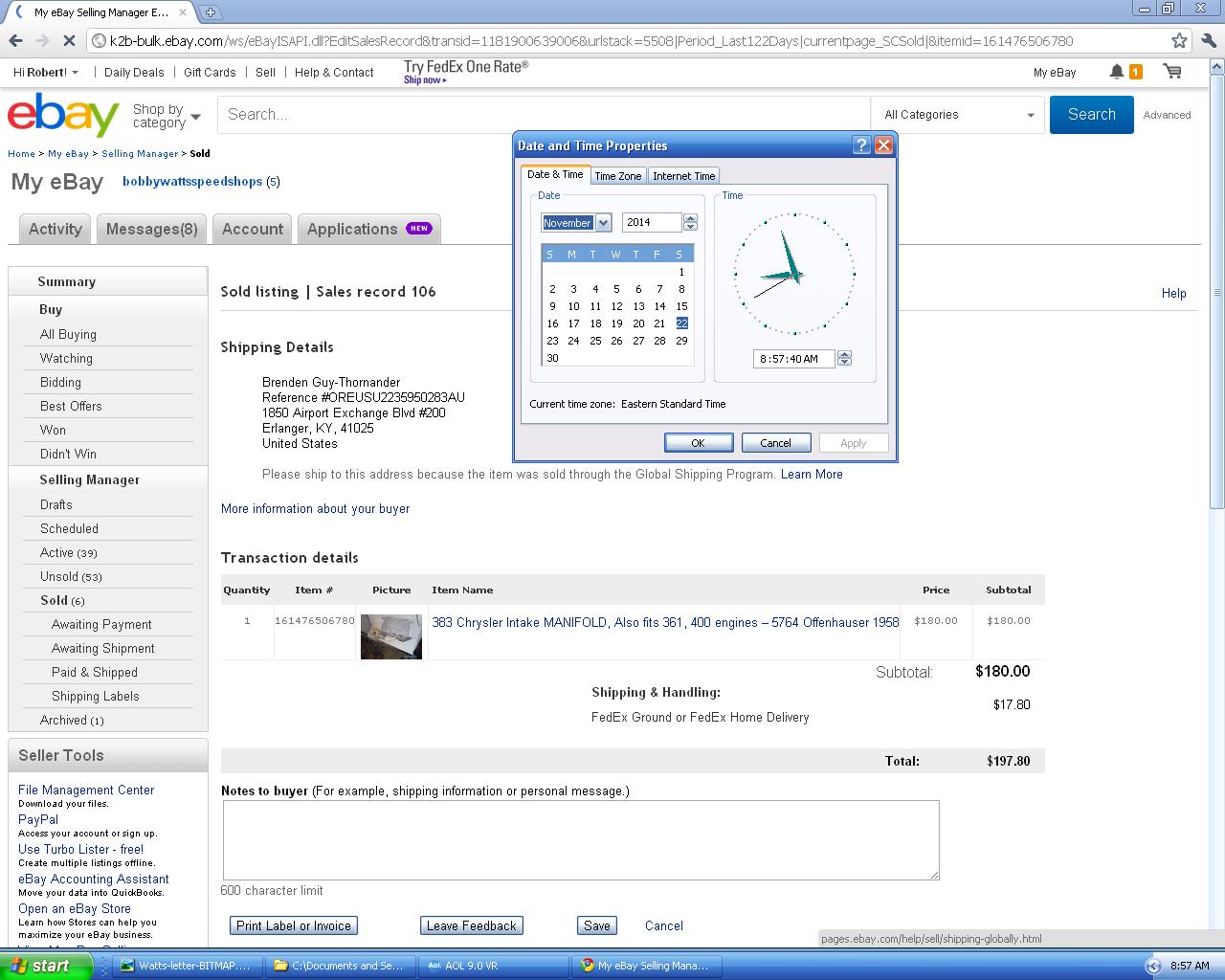Open the All Categories dropdown
1225x980 pixels.
tap(960, 115)
